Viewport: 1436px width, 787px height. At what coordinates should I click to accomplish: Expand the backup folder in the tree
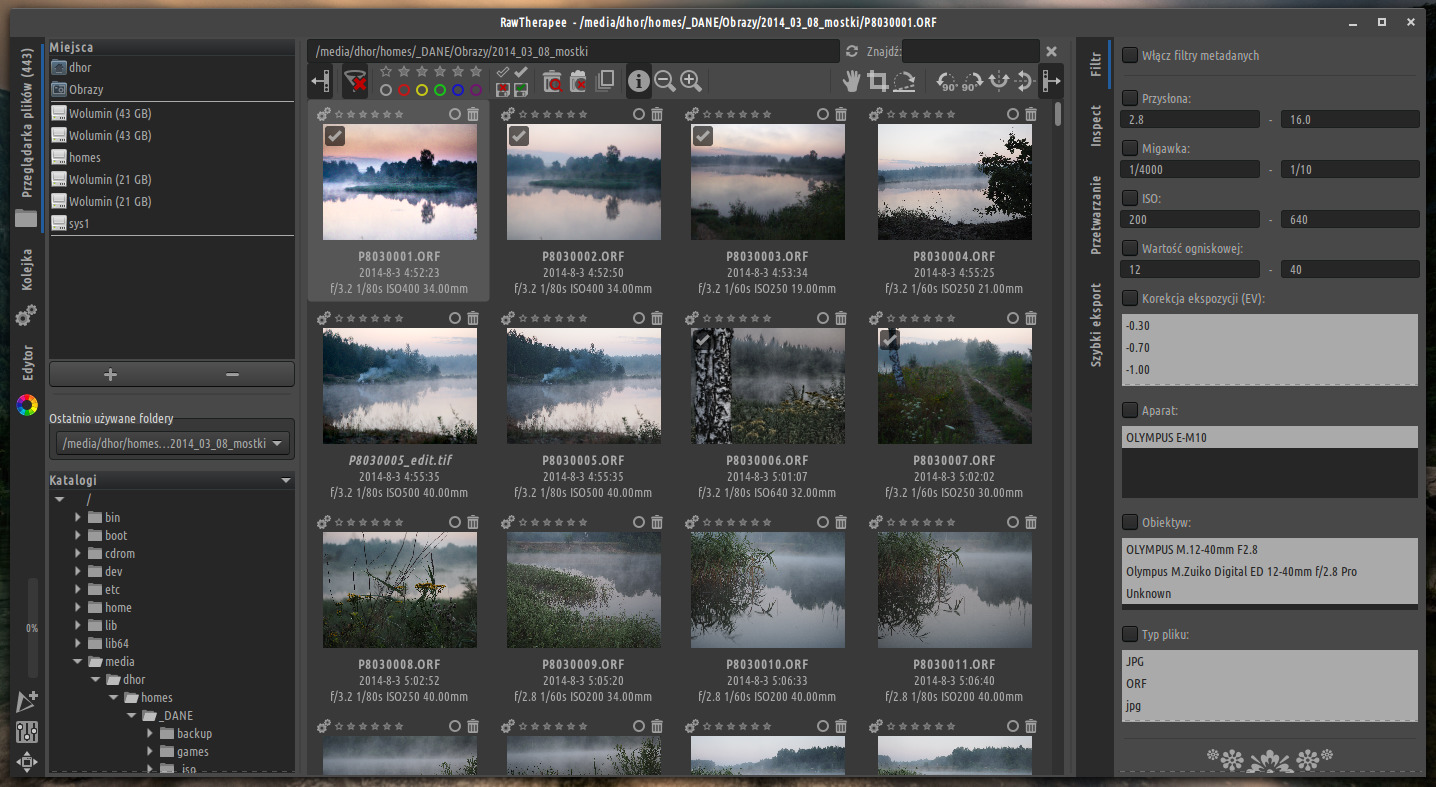[x=150, y=734]
